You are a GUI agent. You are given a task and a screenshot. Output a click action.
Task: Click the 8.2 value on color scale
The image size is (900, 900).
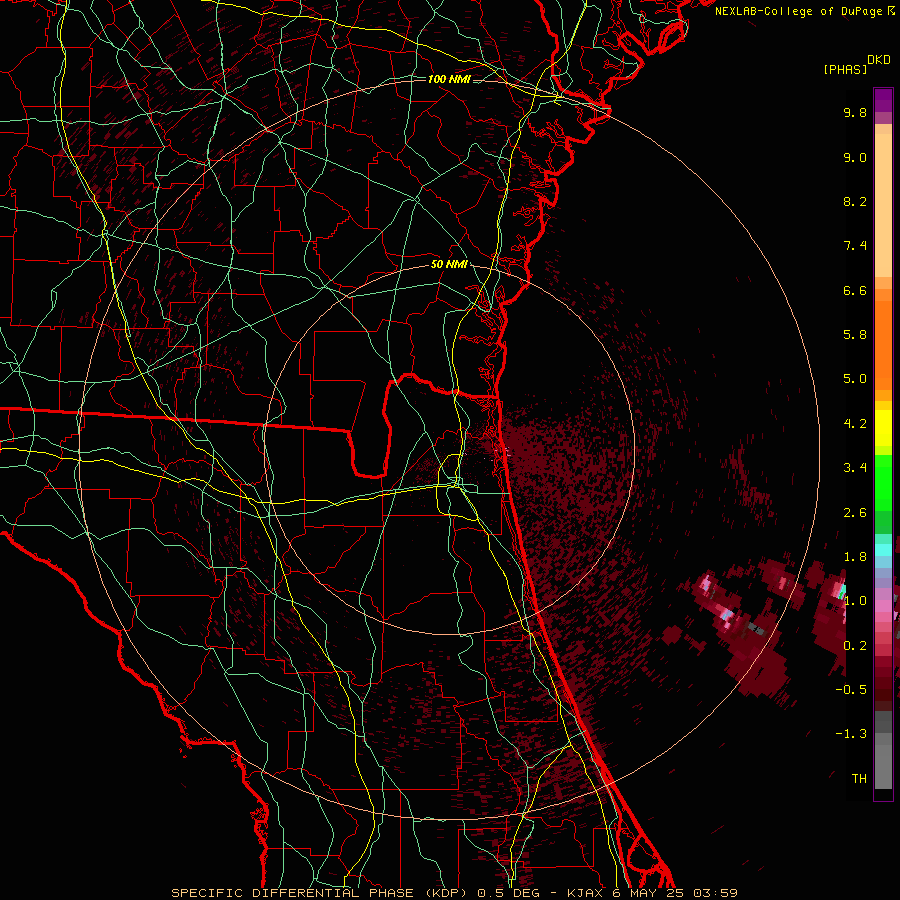(x=855, y=201)
